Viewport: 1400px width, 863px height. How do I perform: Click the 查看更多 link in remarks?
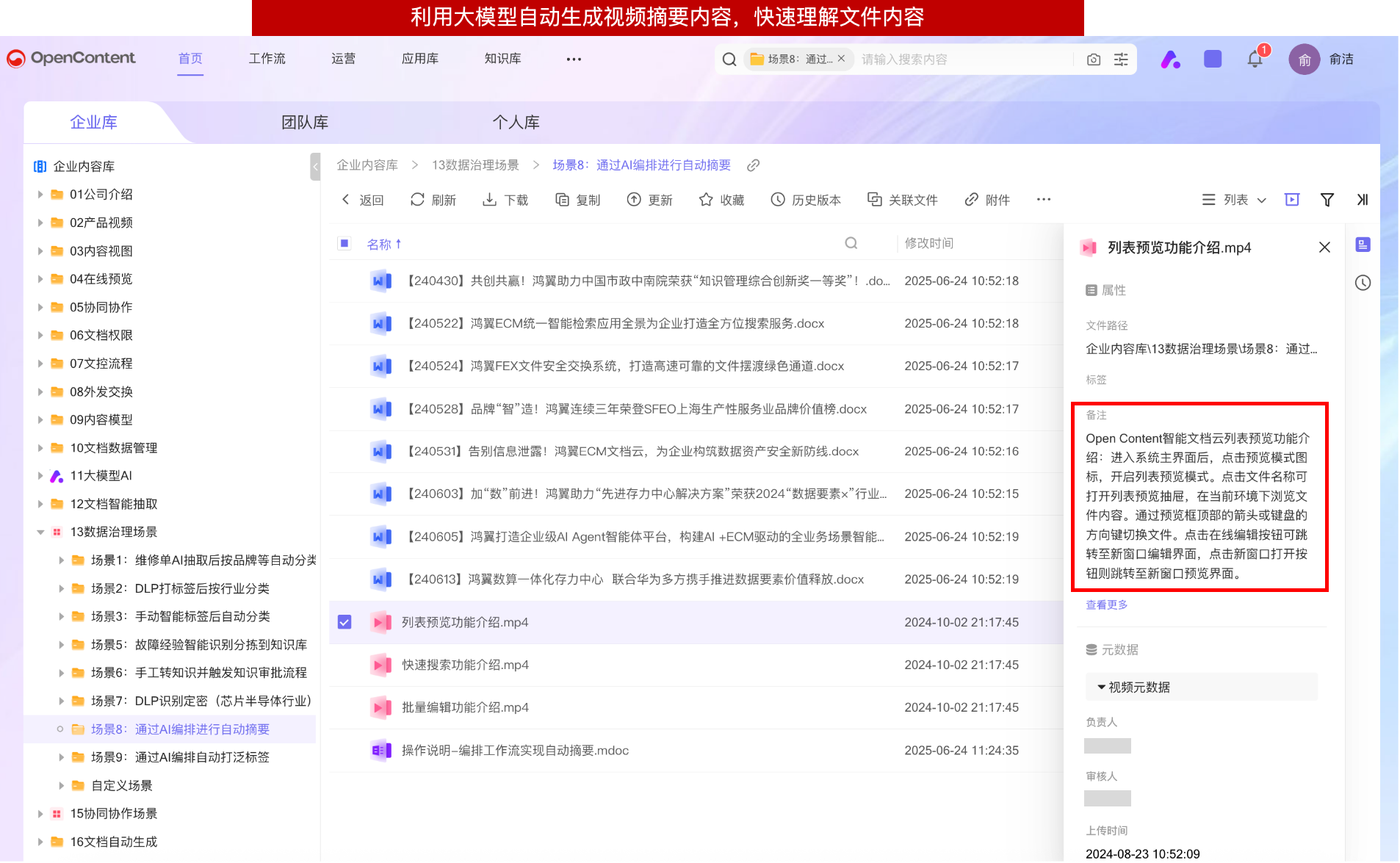tap(1106, 604)
